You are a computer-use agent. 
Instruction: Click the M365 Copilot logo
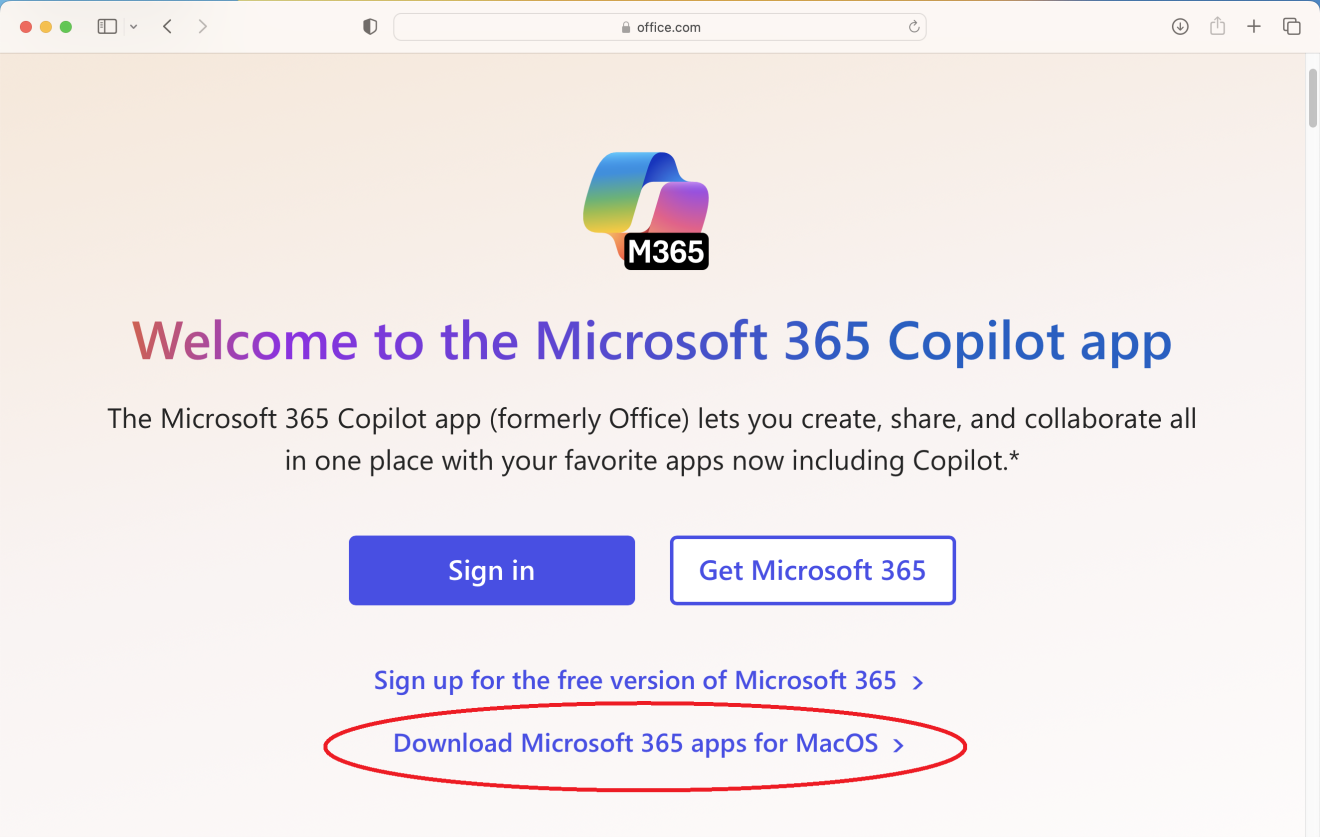pyautogui.click(x=647, y=211)
